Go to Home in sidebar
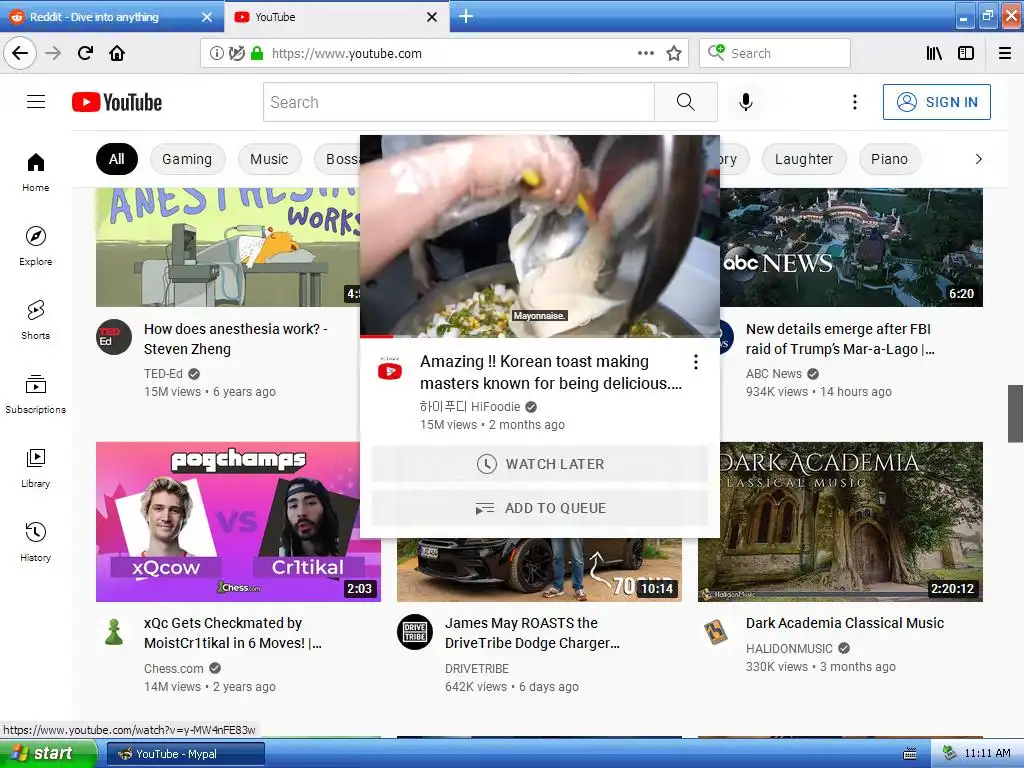Image resolution: width=1024 pixels, height=768 pixels. pyautogui.click(x=36, y=172)
